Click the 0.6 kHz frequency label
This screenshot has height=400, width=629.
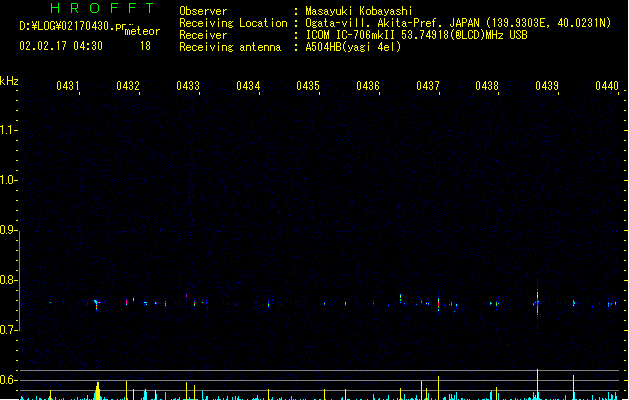tap(8, 380)
